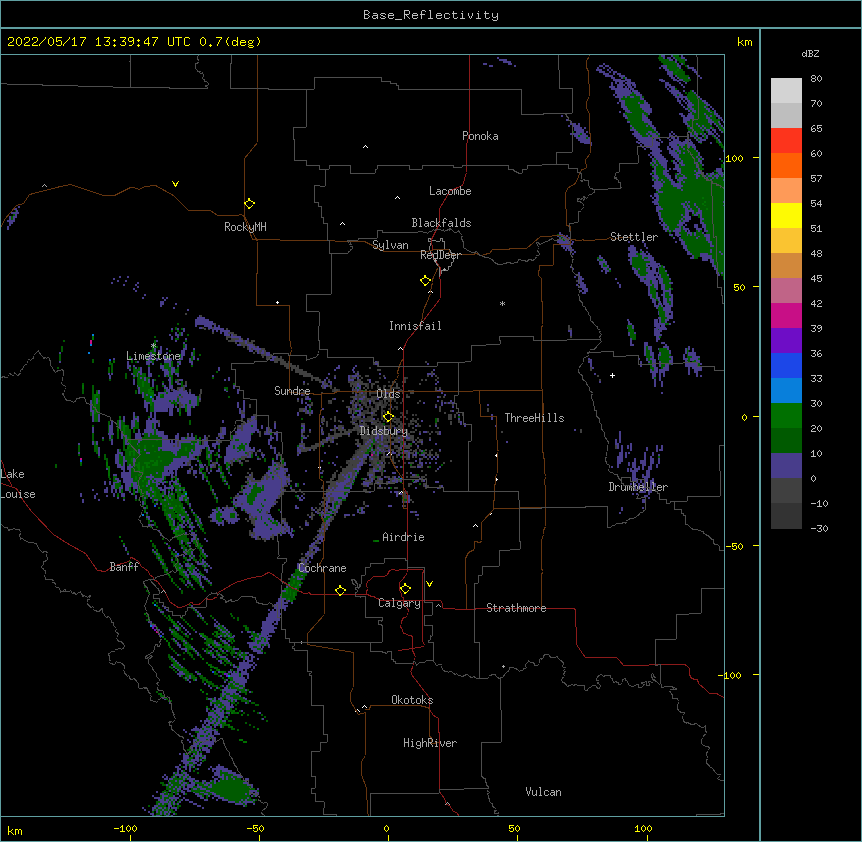The height and width of the screenshot is (842, 862).
Task: Click the Banff label
Action: (x=124, y=567)
